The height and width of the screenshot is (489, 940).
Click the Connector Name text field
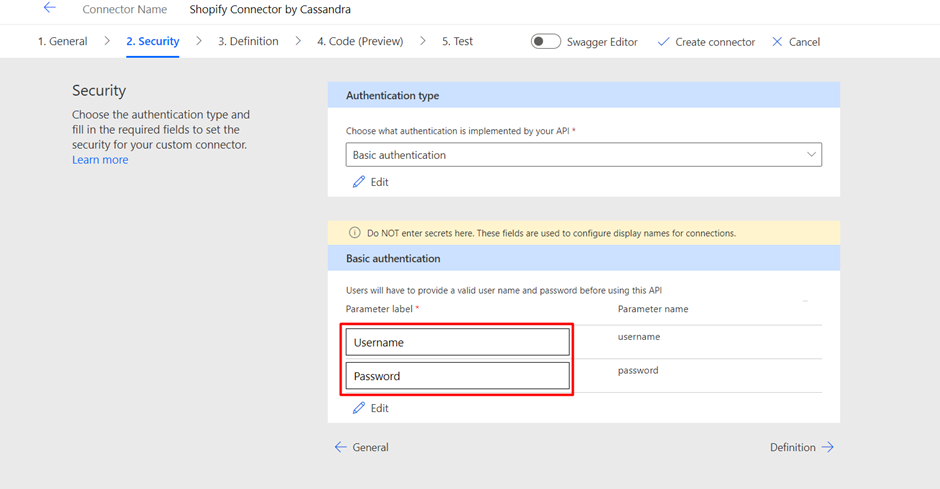click(x=270, y=10)
